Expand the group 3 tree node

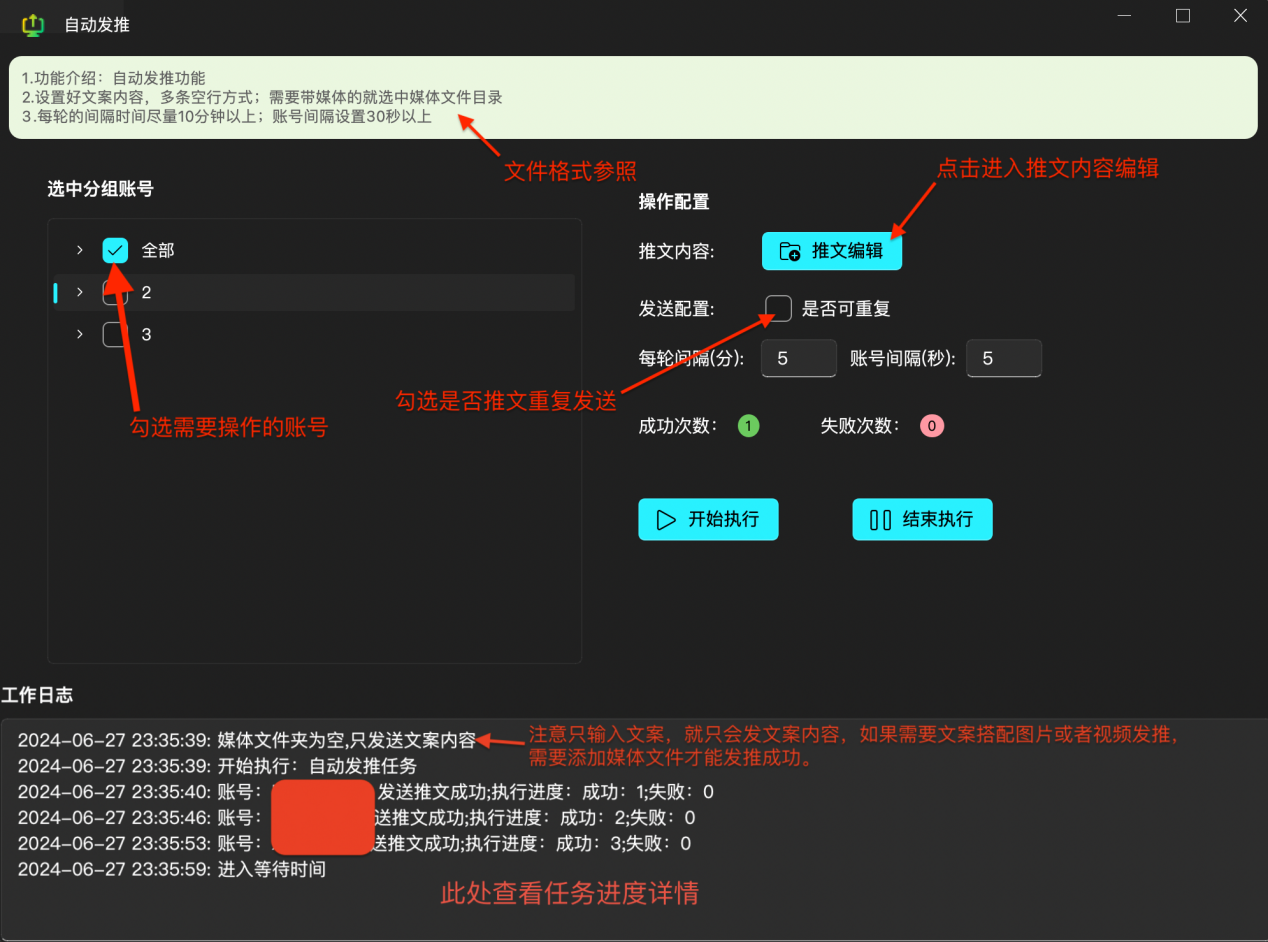point(80,334)
